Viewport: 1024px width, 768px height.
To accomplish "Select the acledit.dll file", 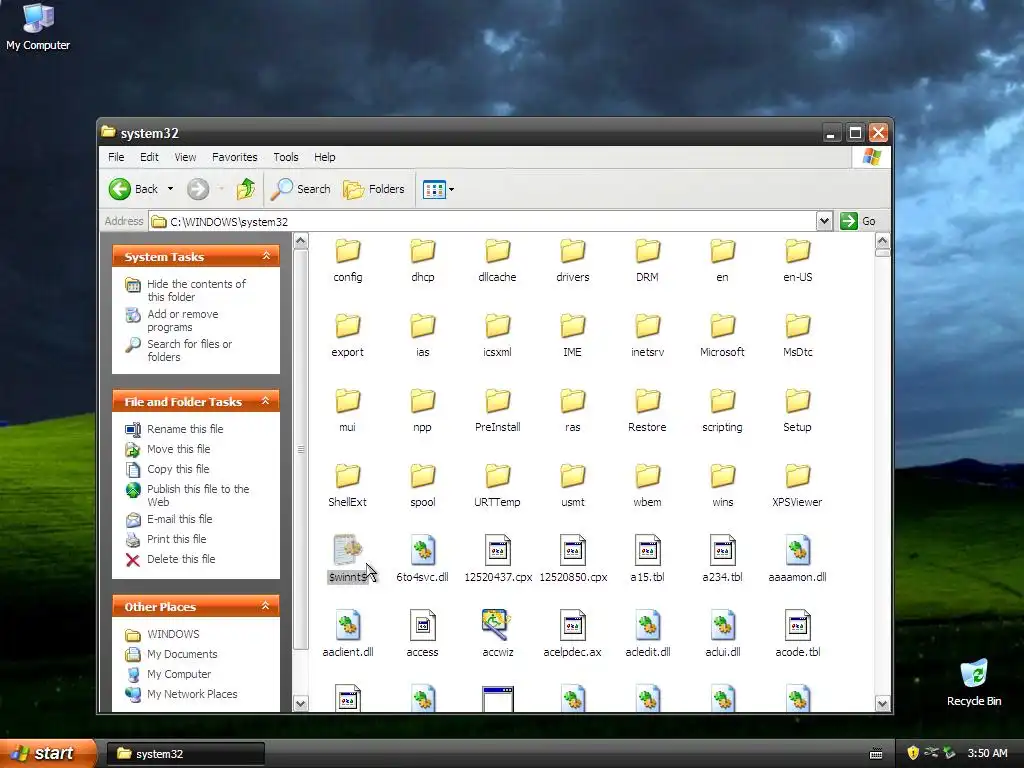I will point(647,634).
